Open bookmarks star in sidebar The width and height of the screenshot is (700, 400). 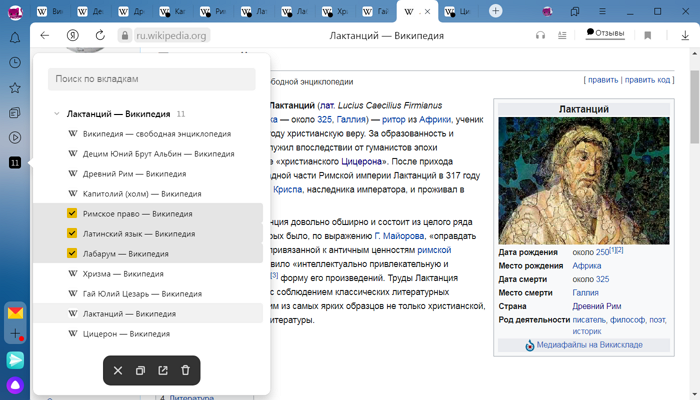point(15,88)
